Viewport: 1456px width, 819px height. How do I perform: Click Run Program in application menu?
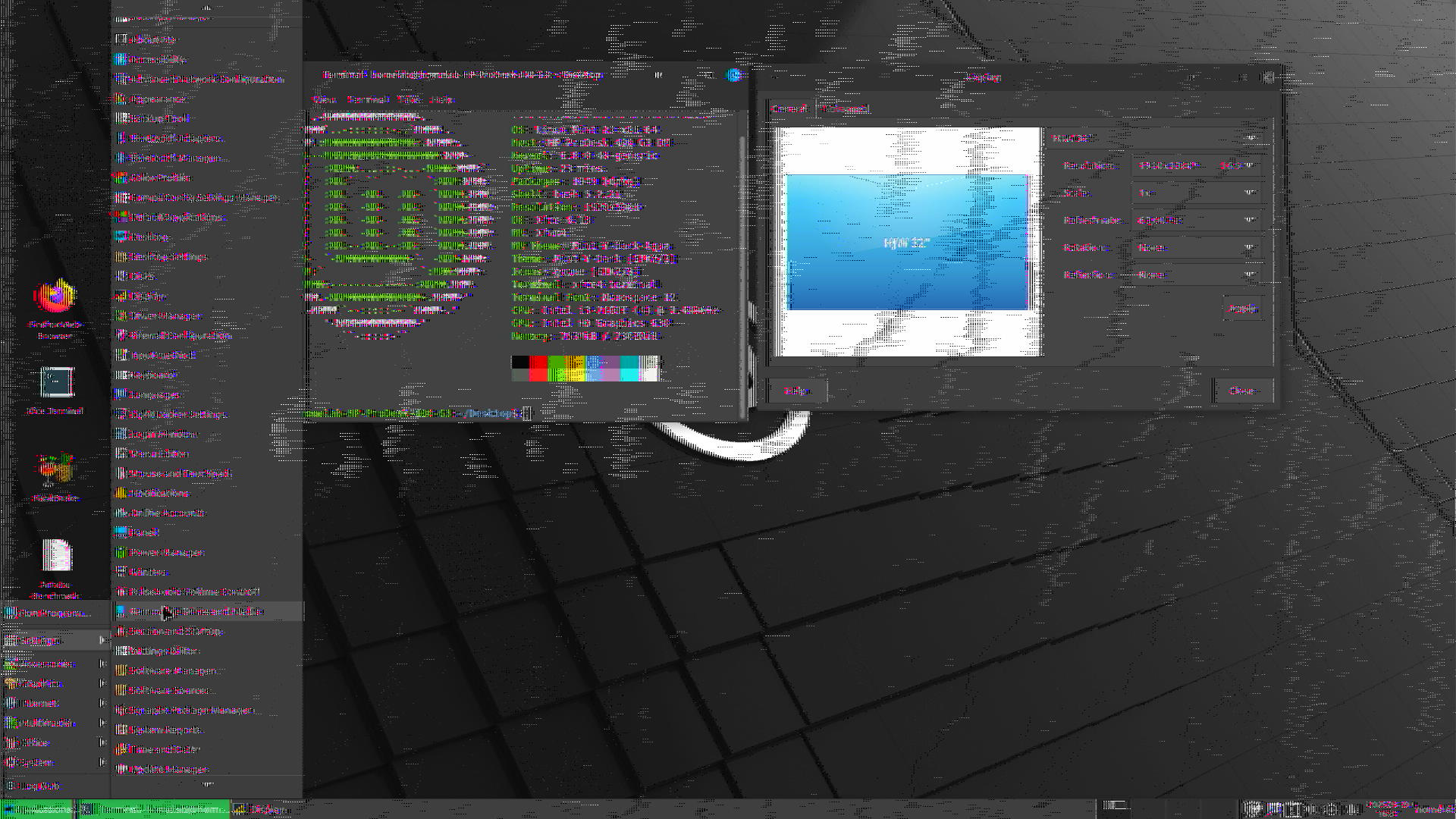point(55,613)
